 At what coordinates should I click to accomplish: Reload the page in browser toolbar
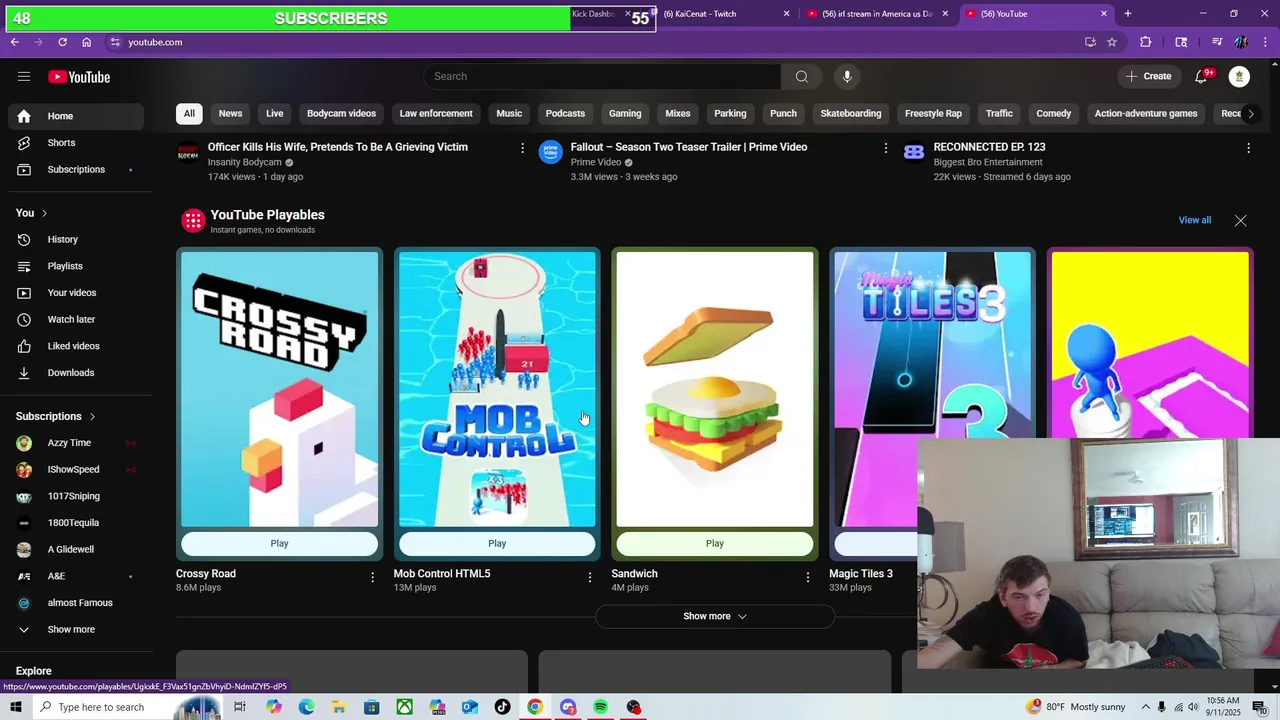pyautogui.click(x=62, y=42)
